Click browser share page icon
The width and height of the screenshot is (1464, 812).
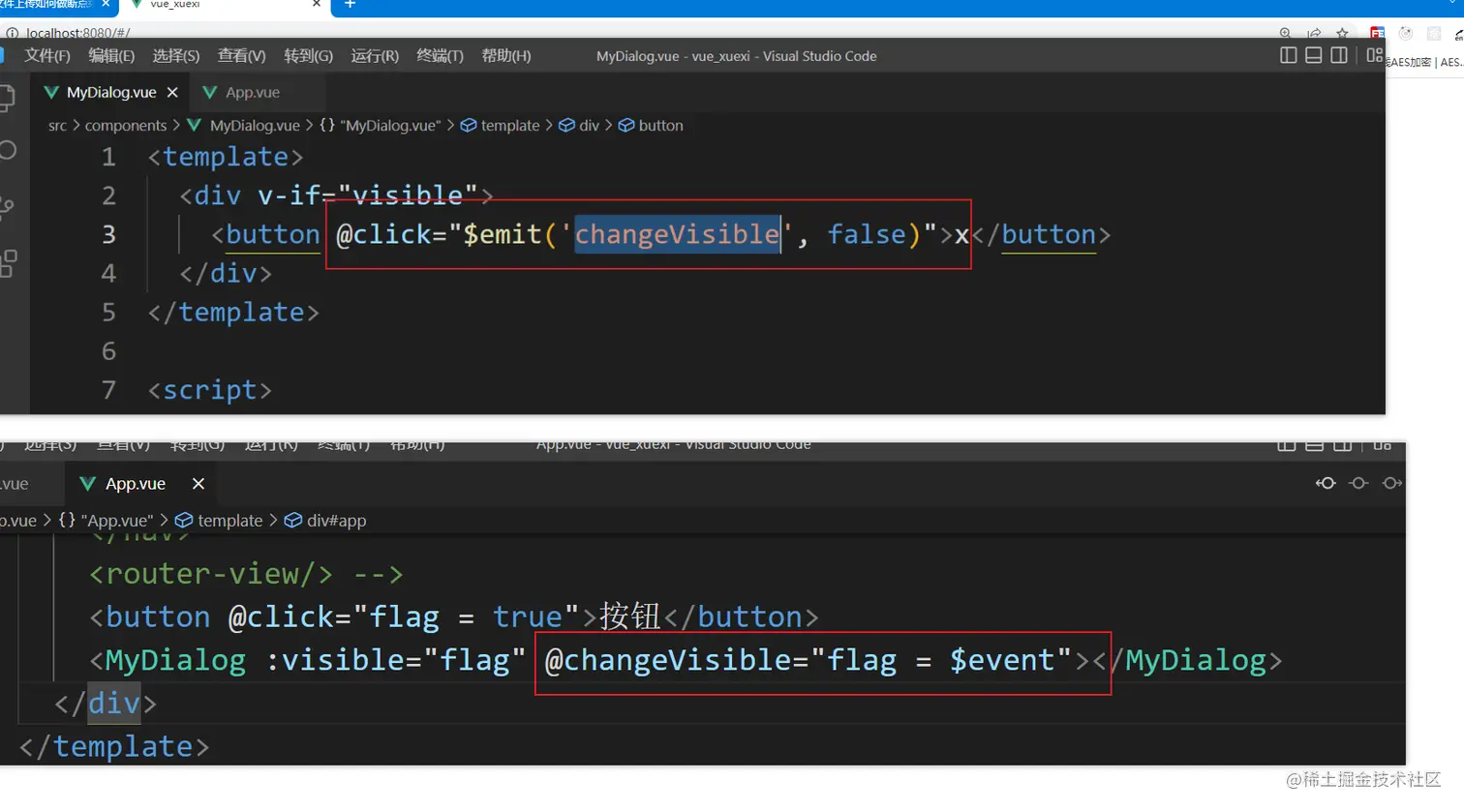1314,34
